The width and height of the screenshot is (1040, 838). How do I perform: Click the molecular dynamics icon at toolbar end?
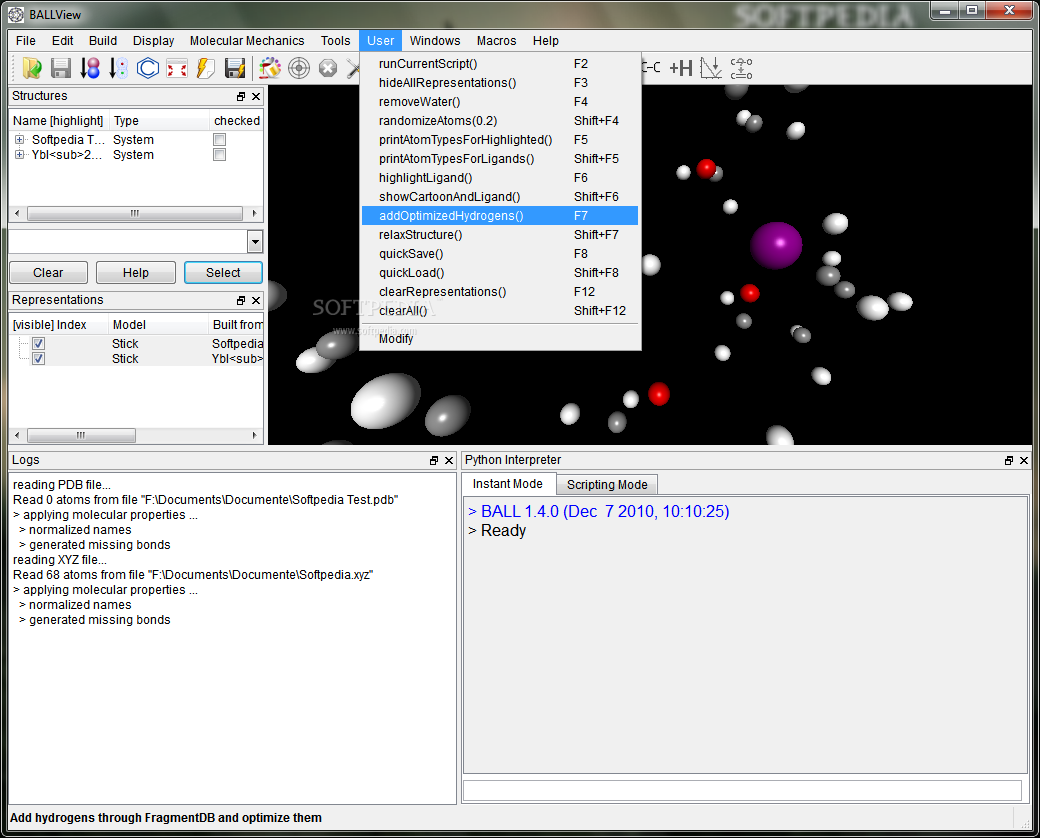[741, 68]
